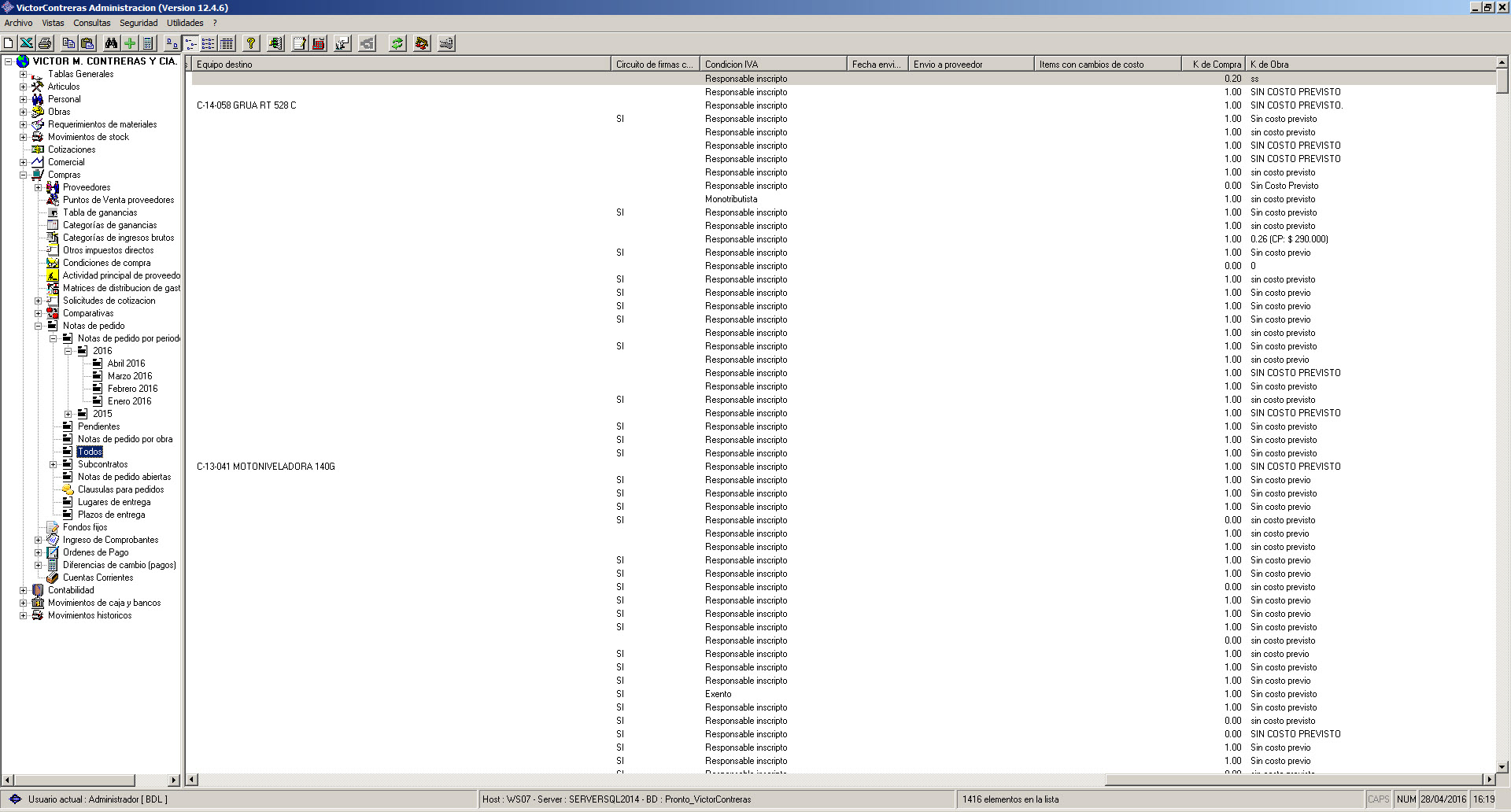Screen dimensions: 1511x812
Task: Collapse the Compras tree node
Action: (x=23, y=175)
